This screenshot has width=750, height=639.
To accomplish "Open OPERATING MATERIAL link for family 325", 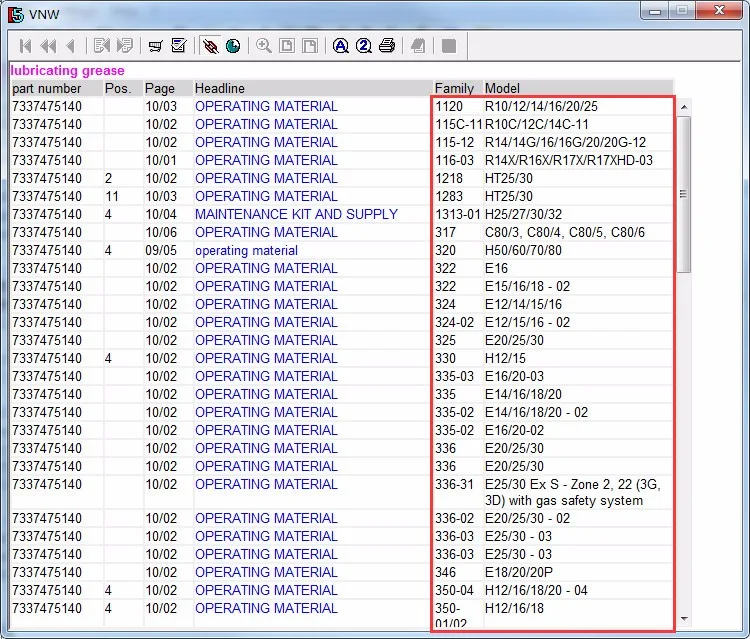I will click(x=266, y=340).
